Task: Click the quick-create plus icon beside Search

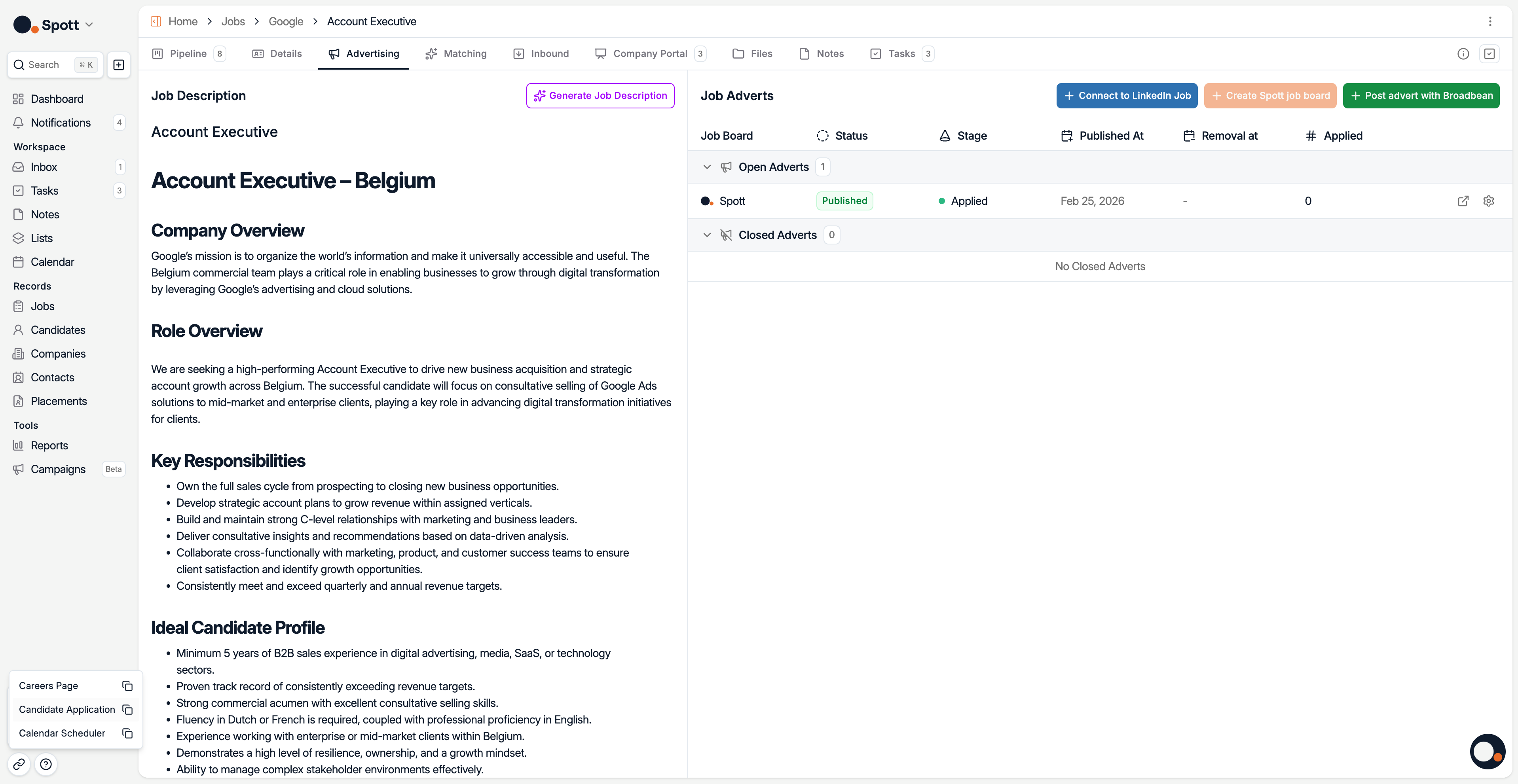Action: click(118, 65)
